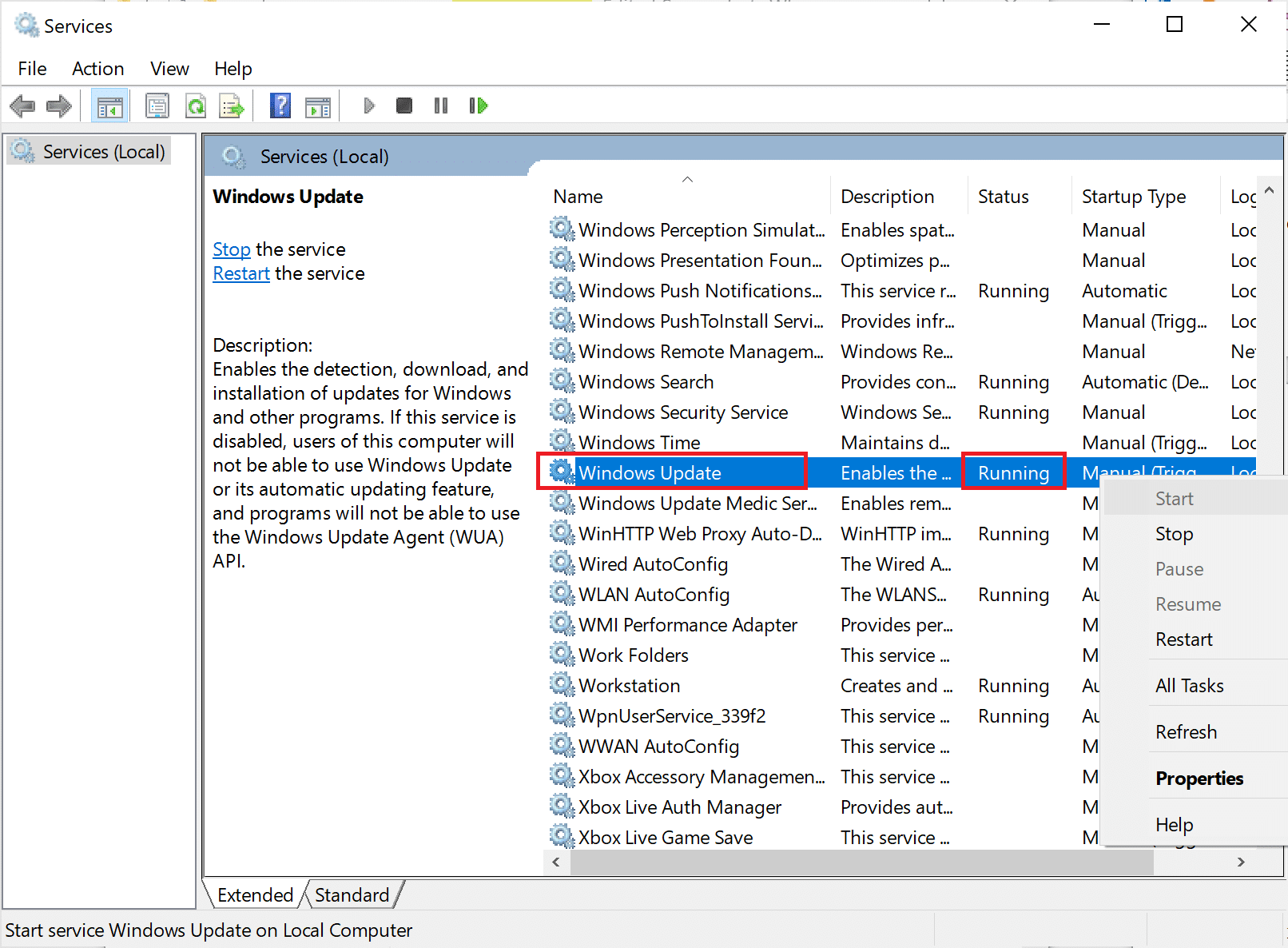Sort services by the Name column header
The image size is (1288, 948).
pos(577,196)
